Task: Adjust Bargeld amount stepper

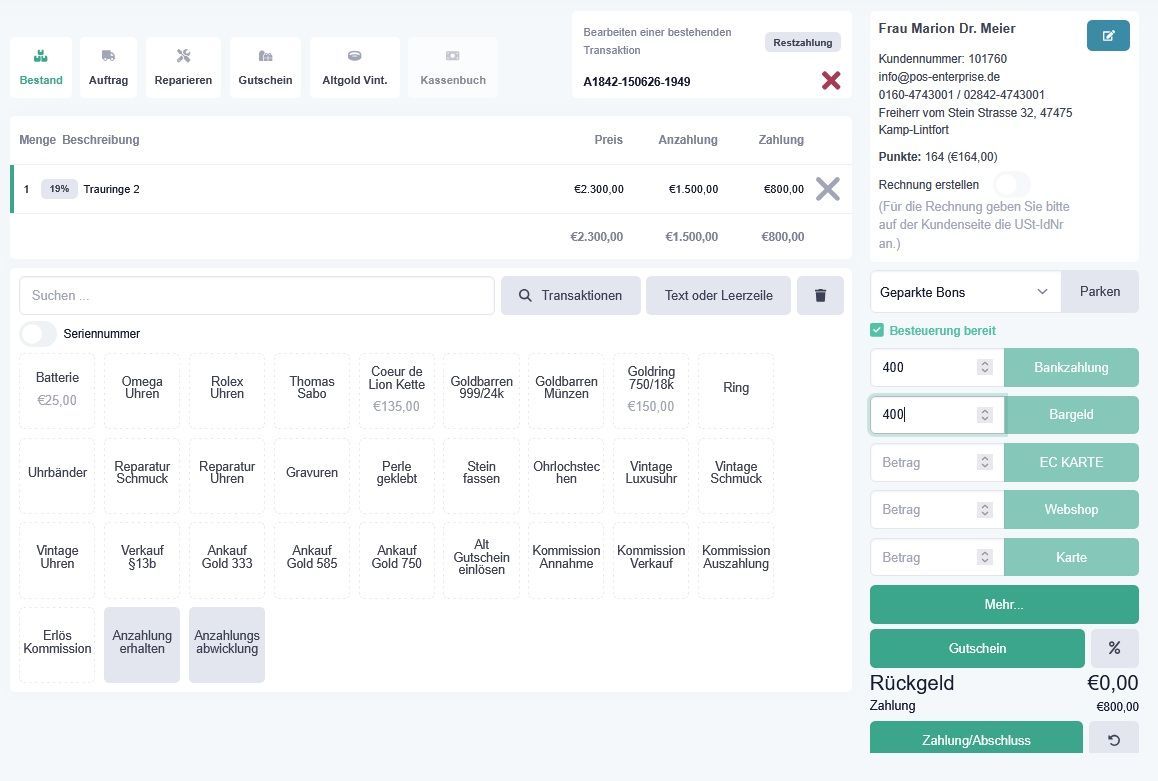Action: pyautogui.click(x=984, y=415)
